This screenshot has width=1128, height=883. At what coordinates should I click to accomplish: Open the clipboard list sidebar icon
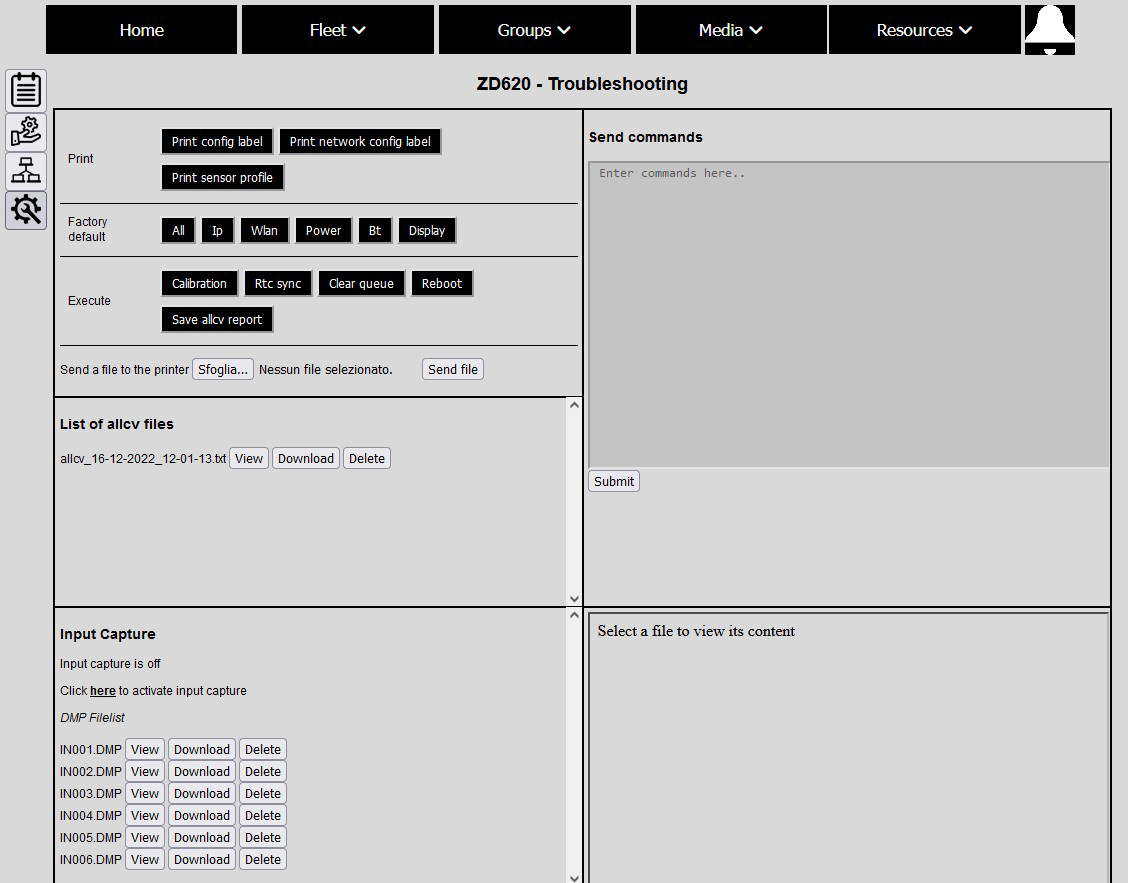tap(26, 91)
